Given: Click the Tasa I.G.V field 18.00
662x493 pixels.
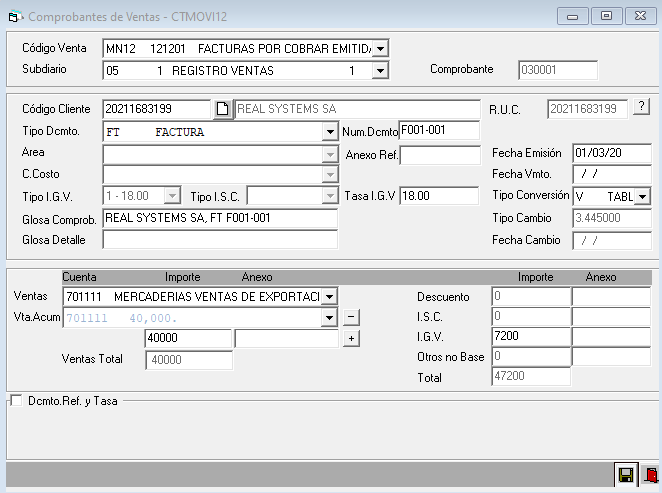Looking at the screenshot, I should click(439, 196).
